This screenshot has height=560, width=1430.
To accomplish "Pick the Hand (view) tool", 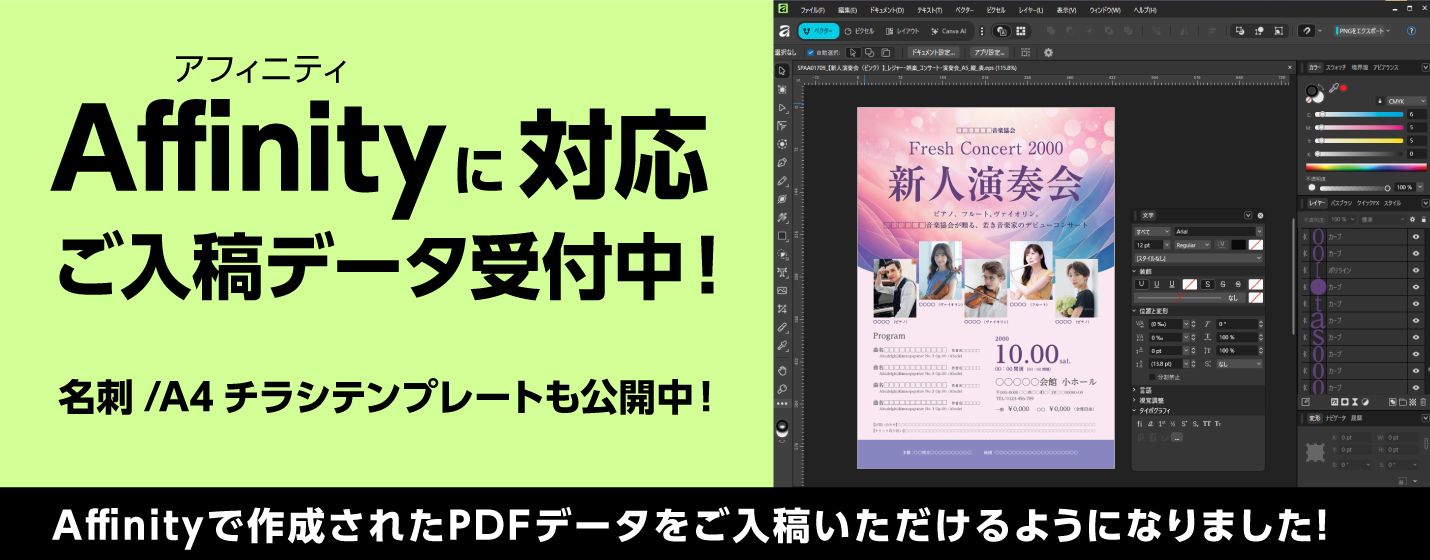I will tap(782, 370).
